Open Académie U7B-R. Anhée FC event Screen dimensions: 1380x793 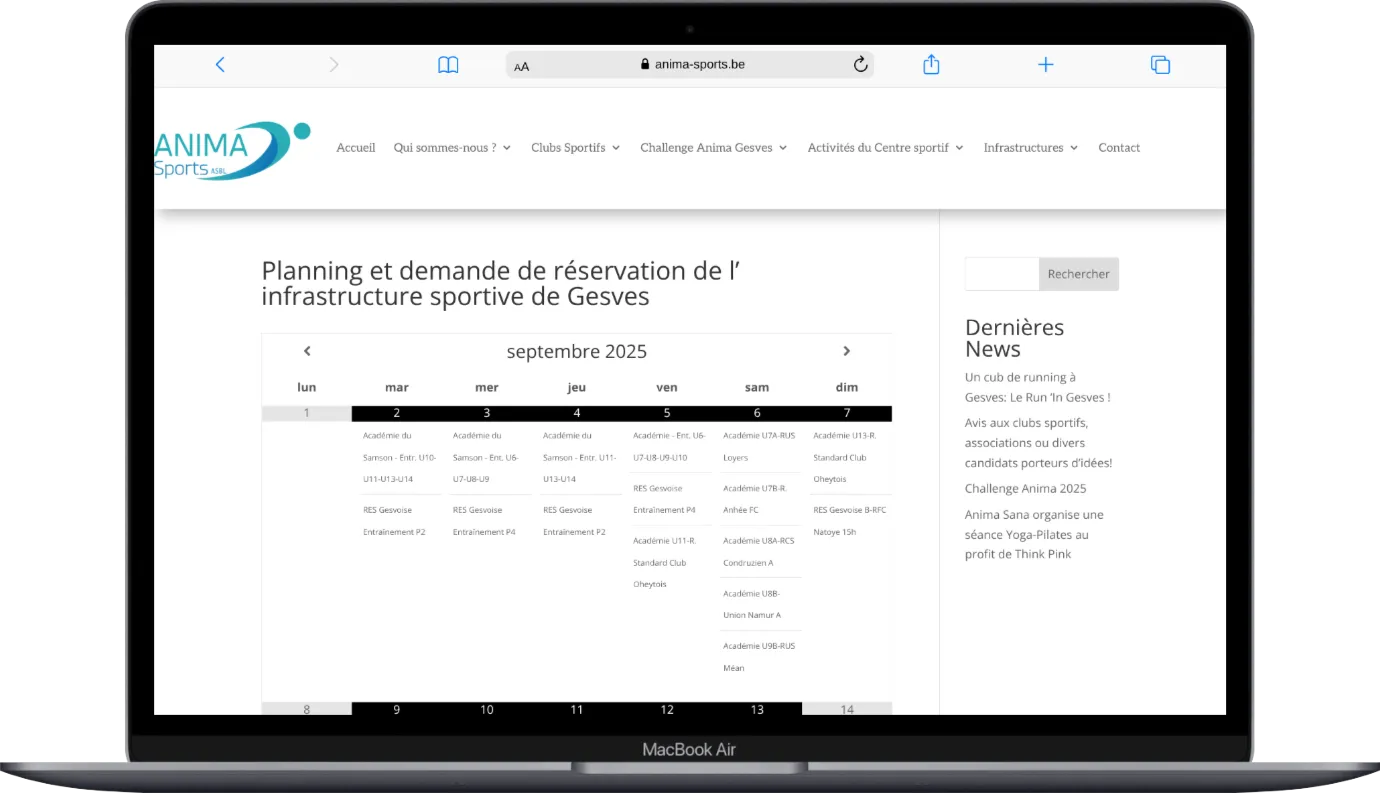(x=755, y=499)
